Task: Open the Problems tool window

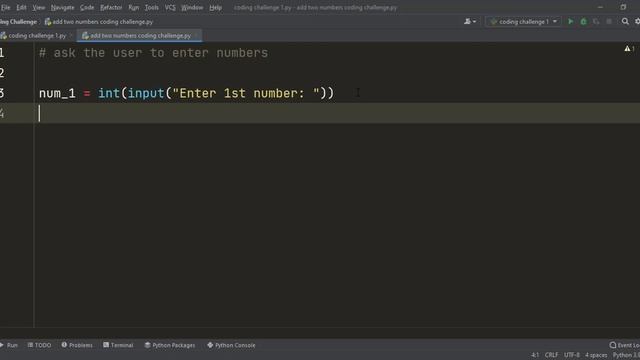Action: tap(77, 345)
